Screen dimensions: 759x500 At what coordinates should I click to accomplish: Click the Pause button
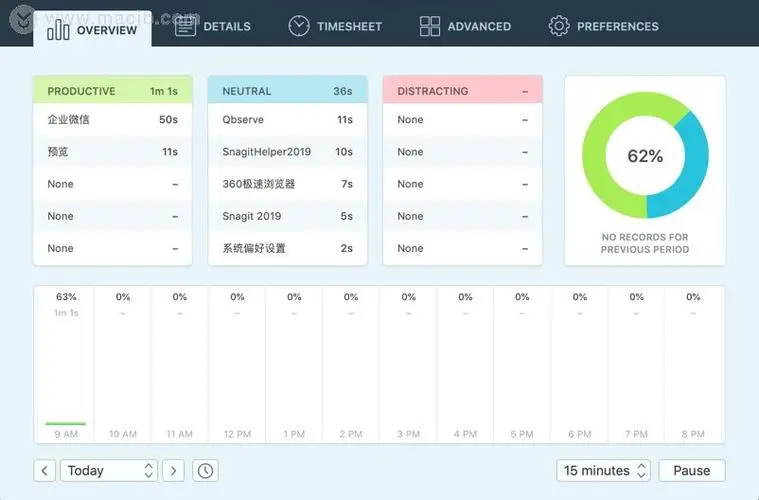click(692, 470)
